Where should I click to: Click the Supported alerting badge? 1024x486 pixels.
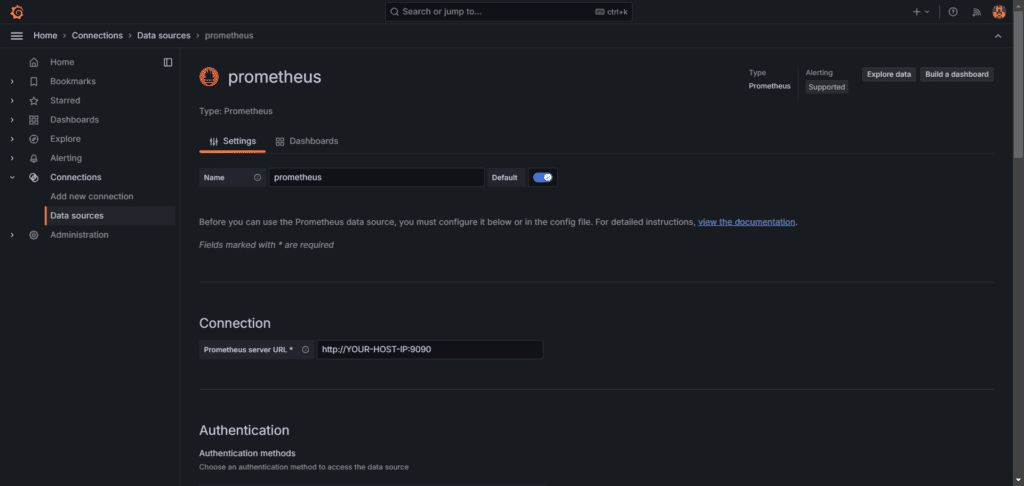[826, 87]
